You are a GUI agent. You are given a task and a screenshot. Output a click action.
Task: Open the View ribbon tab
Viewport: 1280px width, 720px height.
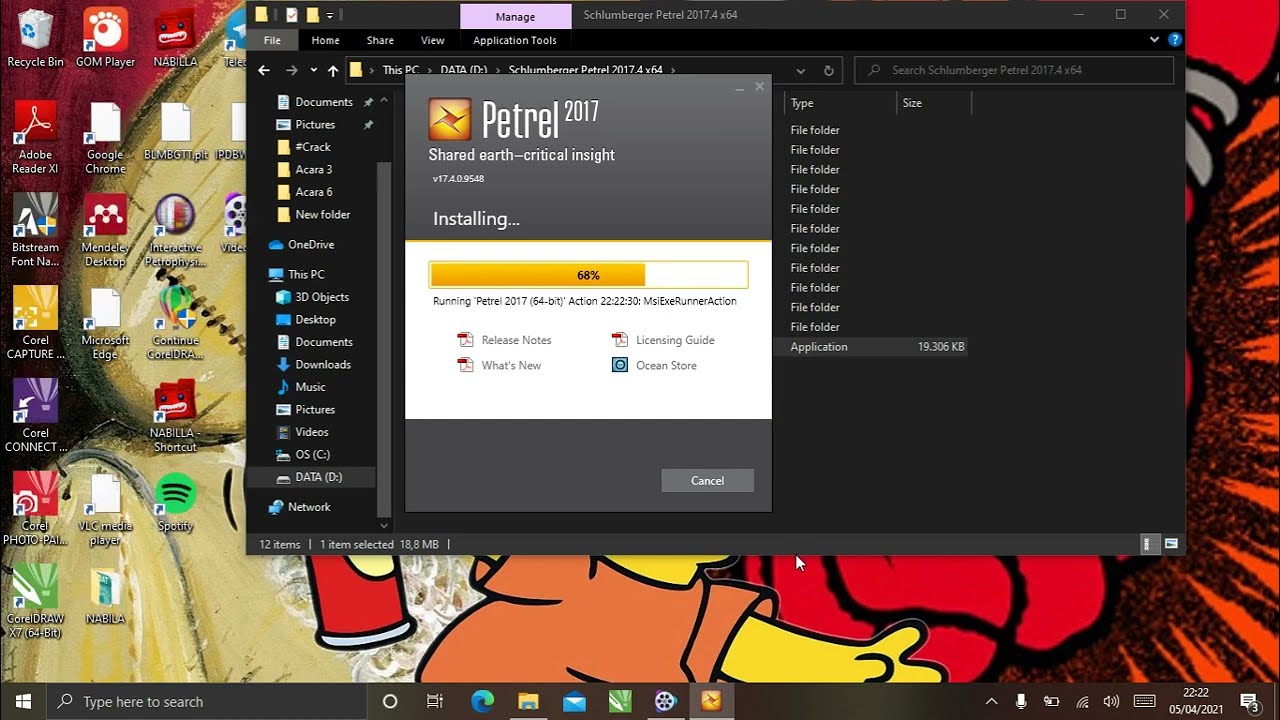pos(432,40)
